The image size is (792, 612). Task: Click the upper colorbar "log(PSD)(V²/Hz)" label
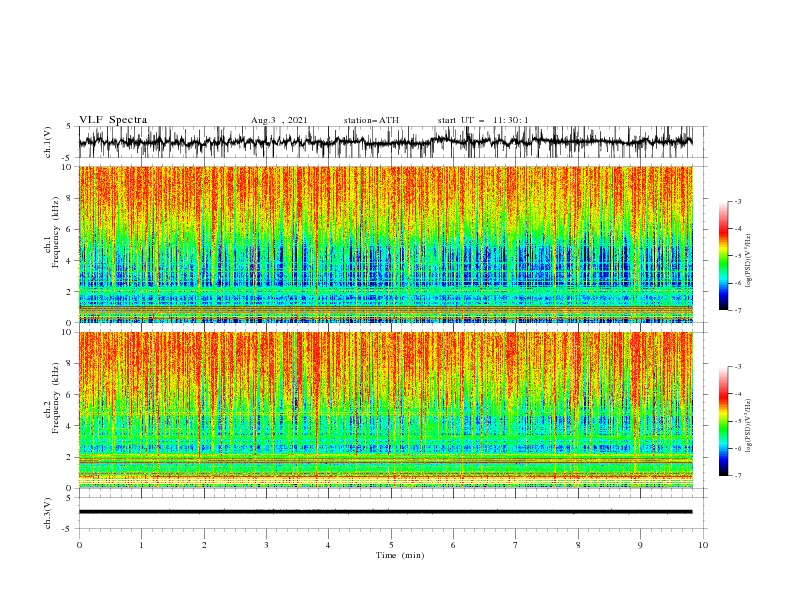748,261
